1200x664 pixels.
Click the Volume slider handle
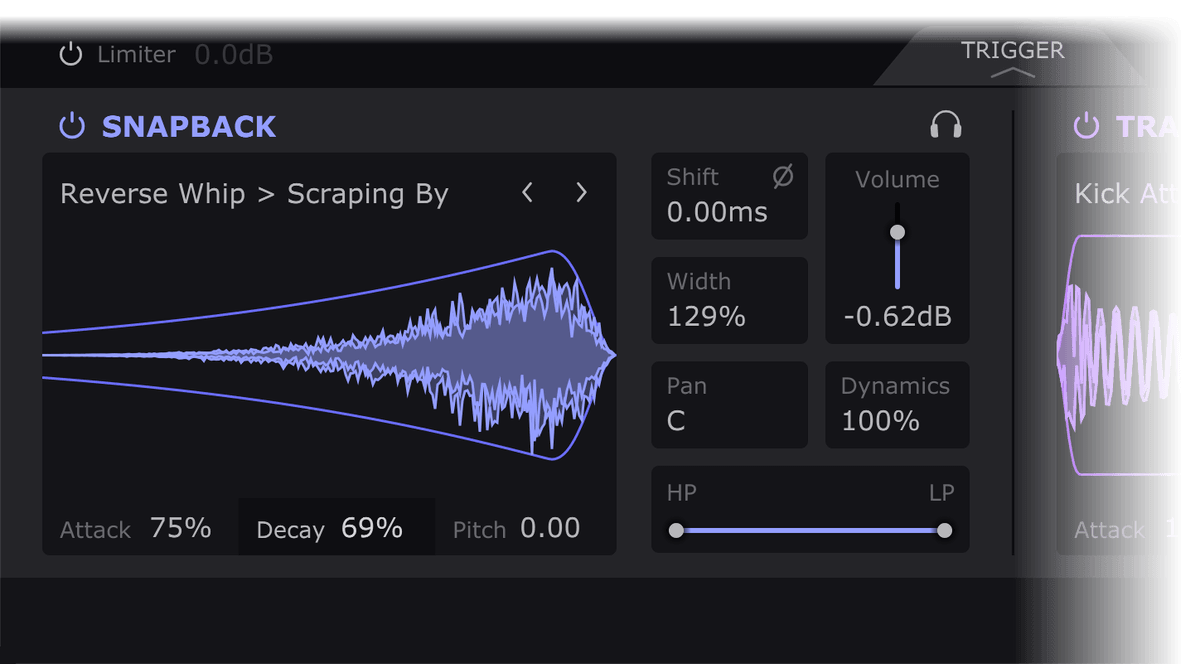pos(897,232)
